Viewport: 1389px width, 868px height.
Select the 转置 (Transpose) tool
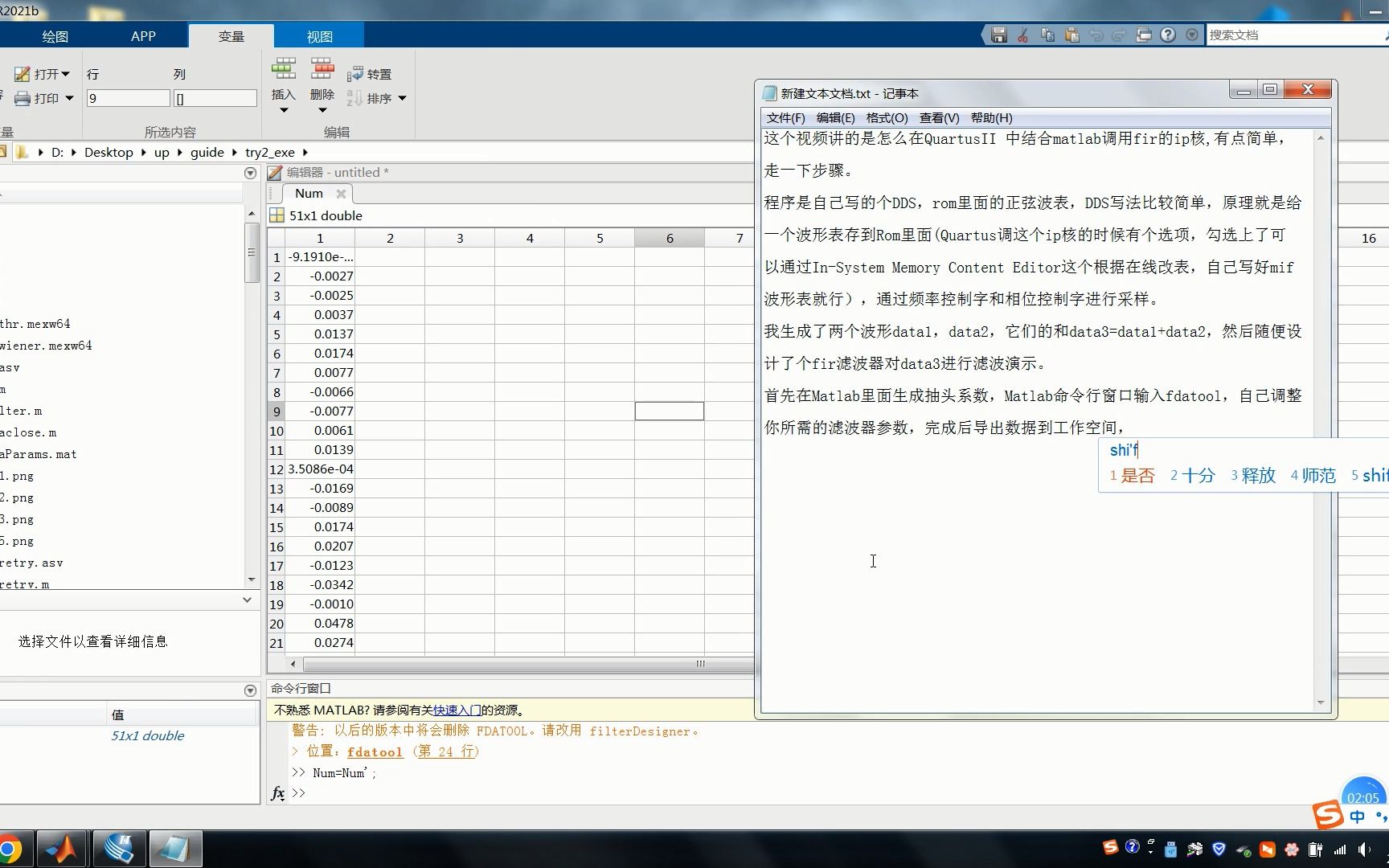click(371, 73)
